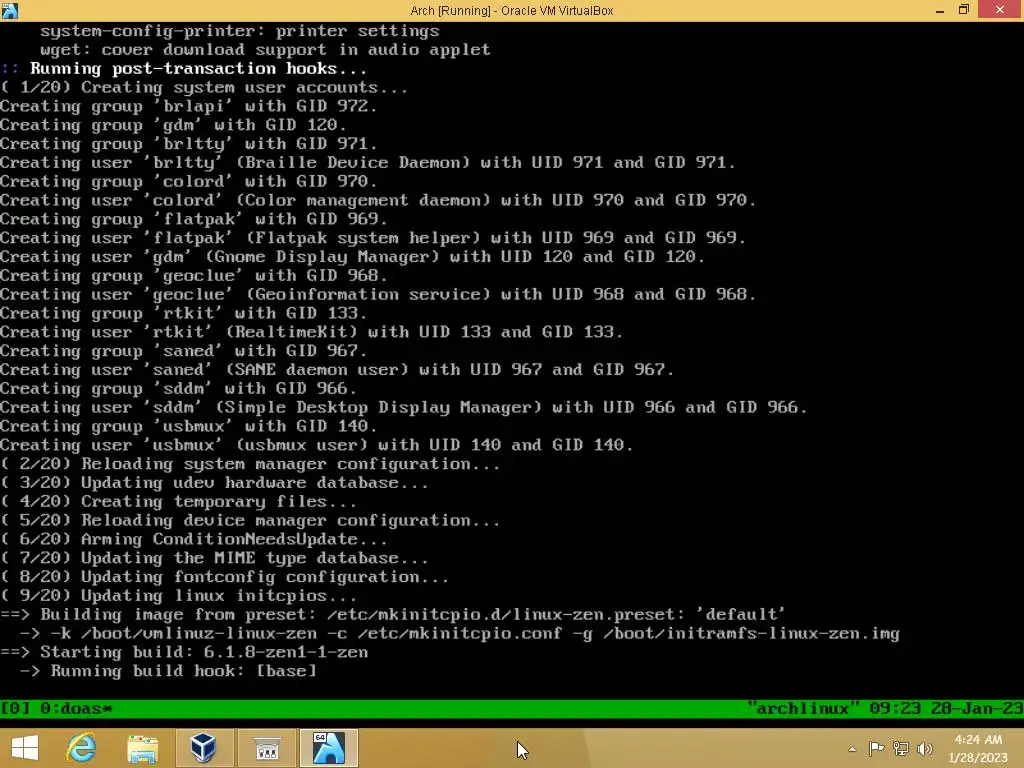
Task: Launch Internet Explorer from the taskbar
Action: tap(82, 748)
